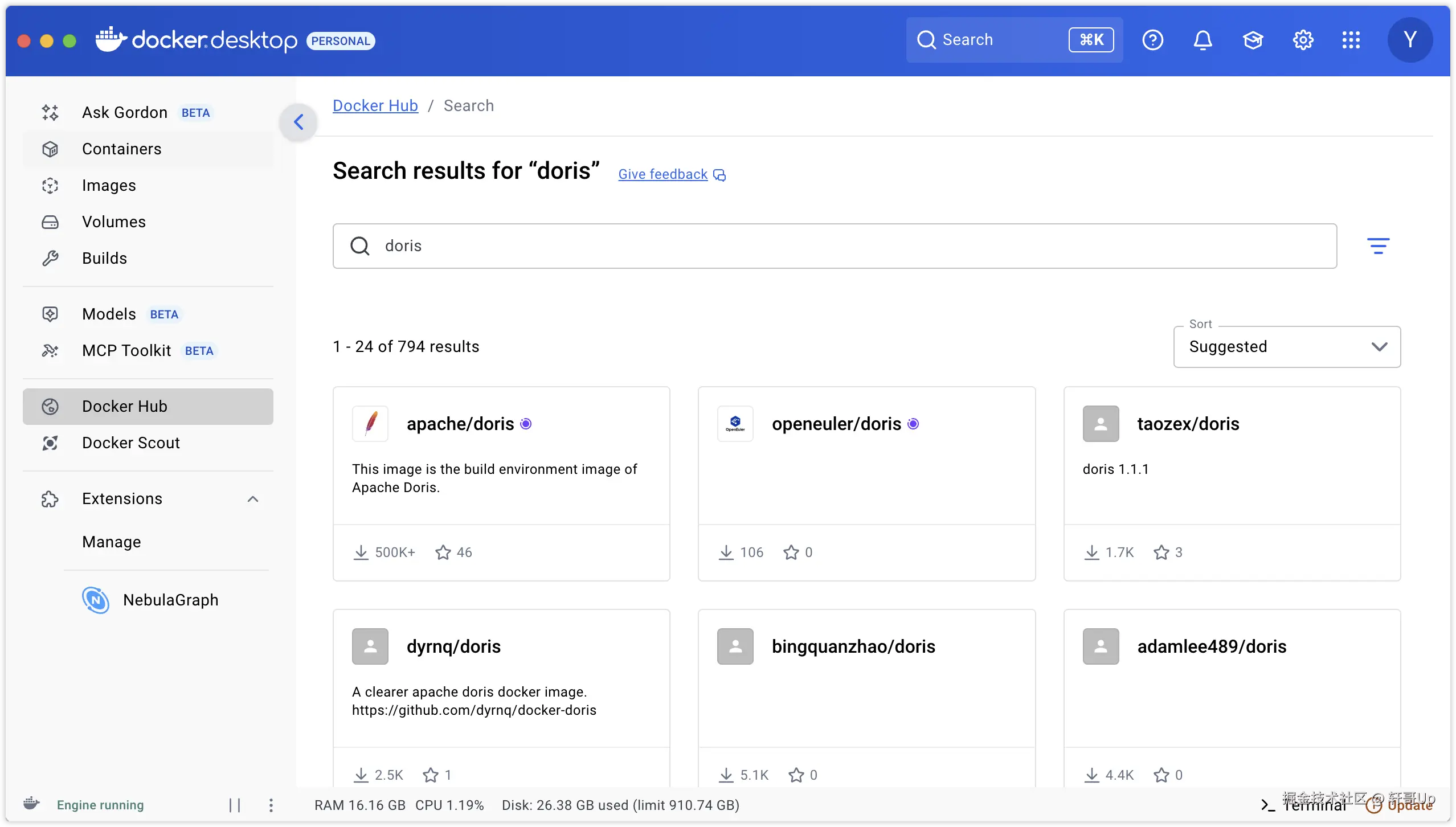Open the search filters icon
Viewport: 1456px width, 827px height.
coord(1378,246)
